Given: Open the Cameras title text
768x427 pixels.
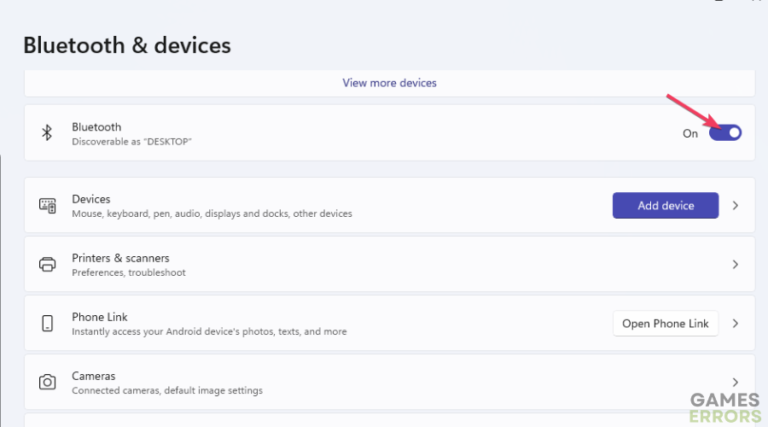Looking at the screenshot, I should coord(93,376).
